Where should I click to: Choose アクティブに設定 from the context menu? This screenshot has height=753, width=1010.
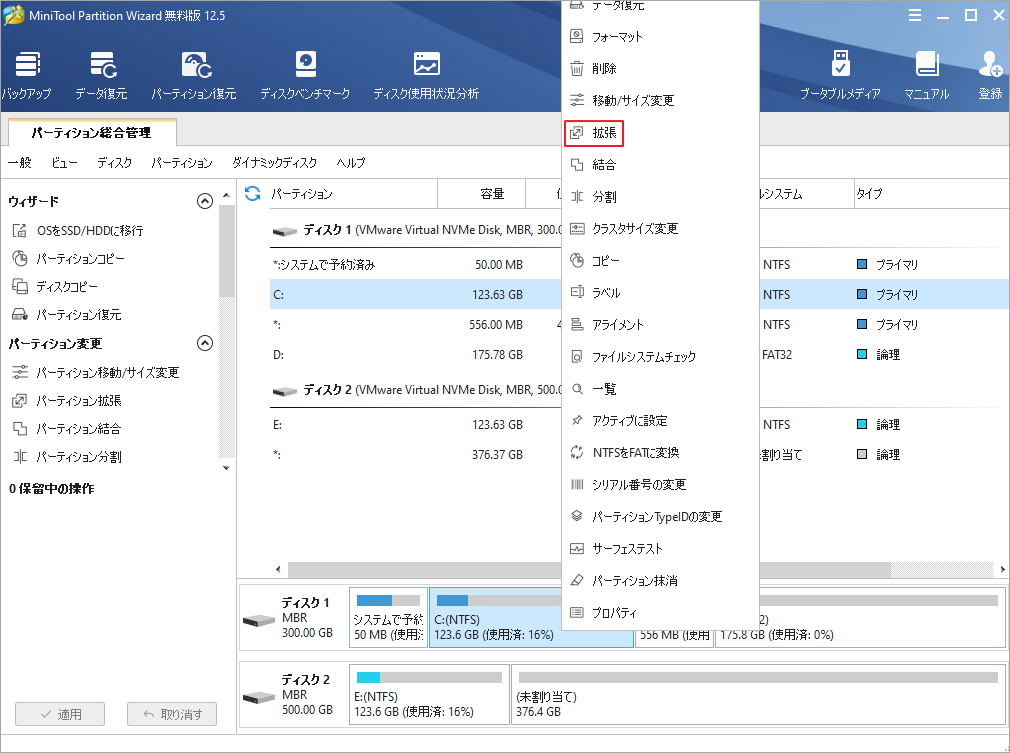coord(660,421)
